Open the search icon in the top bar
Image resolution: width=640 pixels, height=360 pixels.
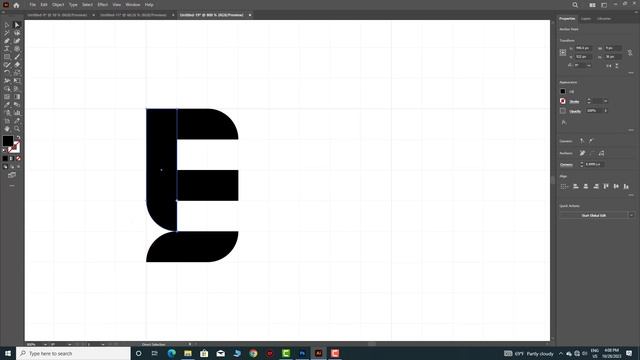[x=575, y=5]
